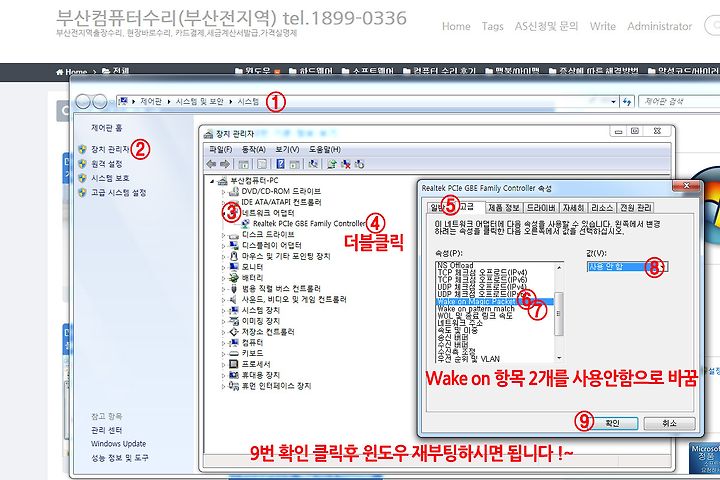
Task: Expand the 키보드 tree node
Action: (224, 353)
